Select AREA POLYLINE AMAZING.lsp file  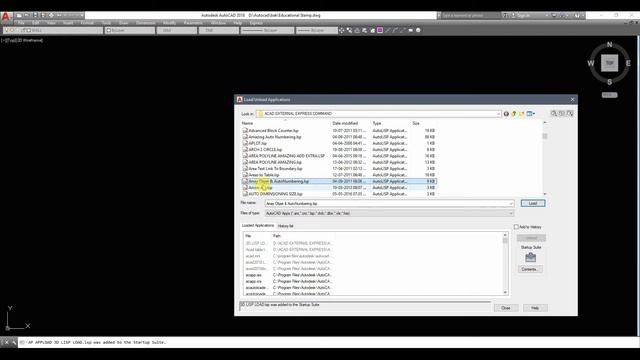[x=275, y=162]
